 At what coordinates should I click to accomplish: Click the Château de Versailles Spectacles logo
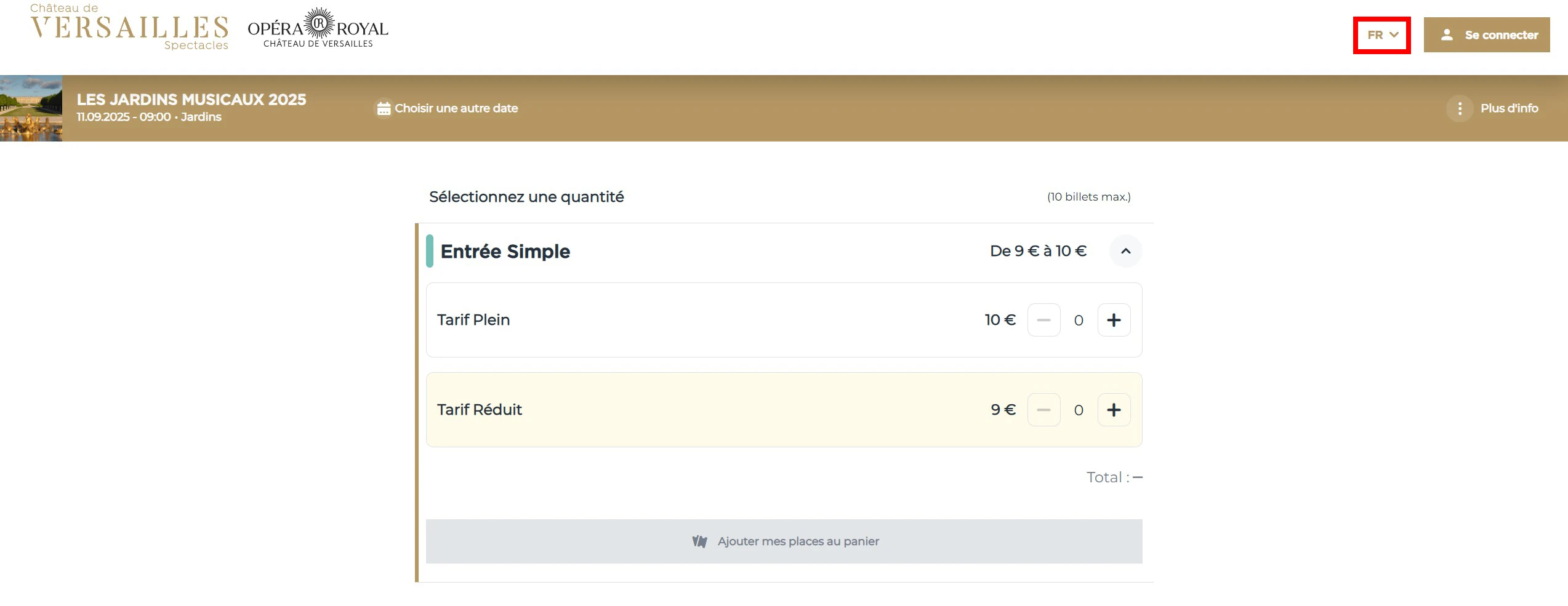[x=129, y=28]
